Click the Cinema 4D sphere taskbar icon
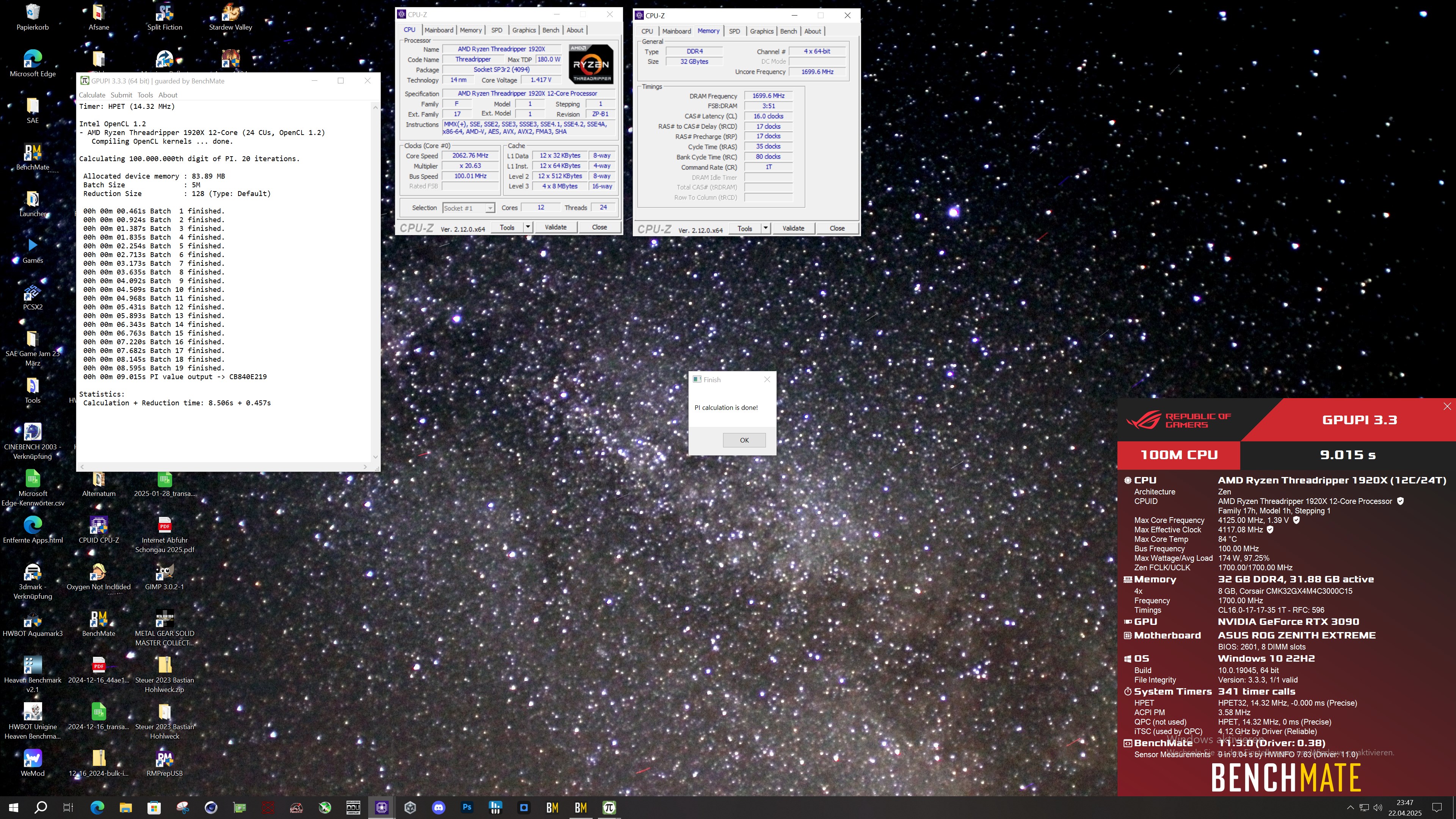Screen dimensions: 1456x819 [211, 808]
